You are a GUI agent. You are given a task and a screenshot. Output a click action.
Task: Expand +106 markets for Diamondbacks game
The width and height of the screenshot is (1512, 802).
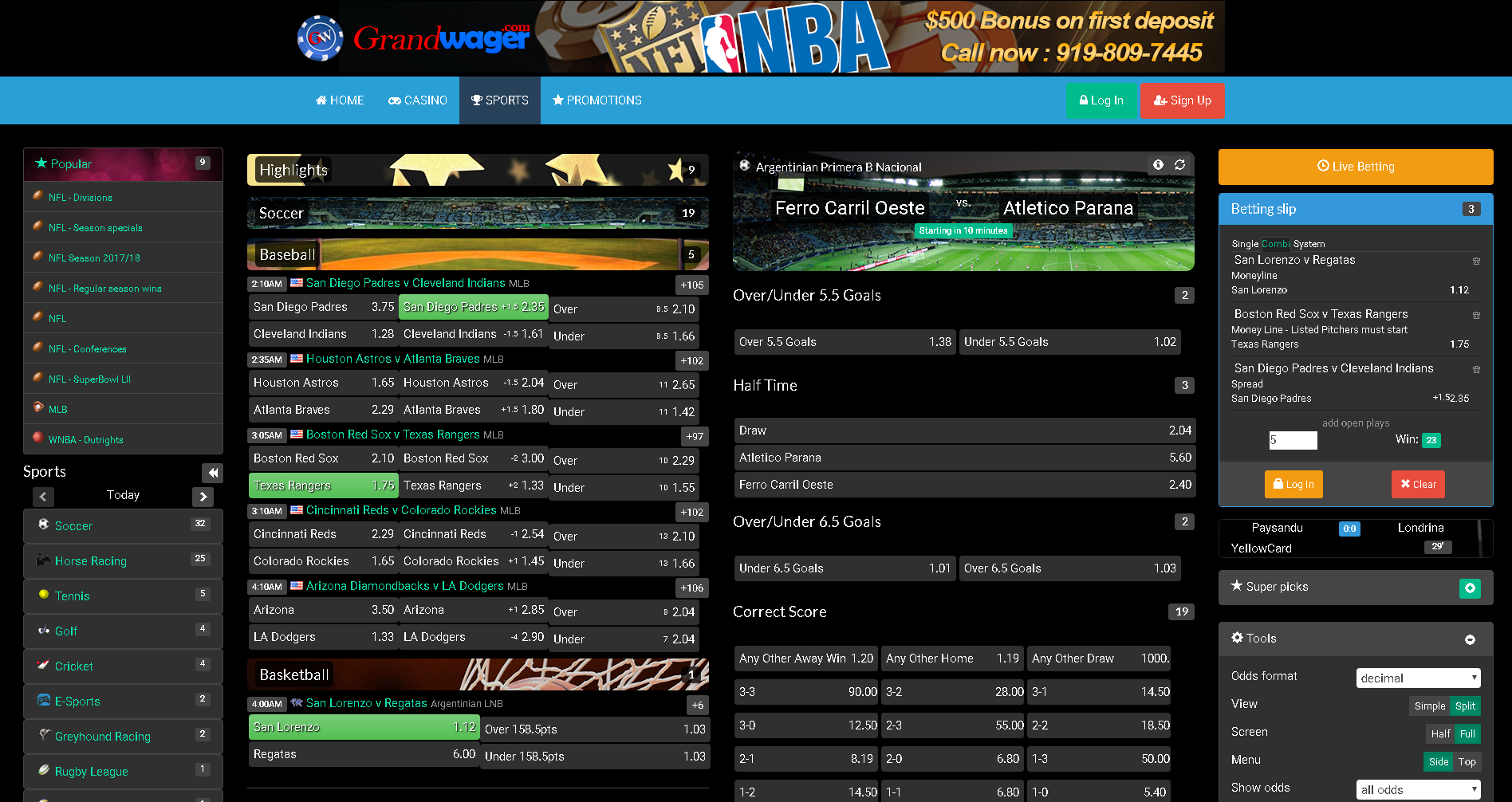coord(691,588)
